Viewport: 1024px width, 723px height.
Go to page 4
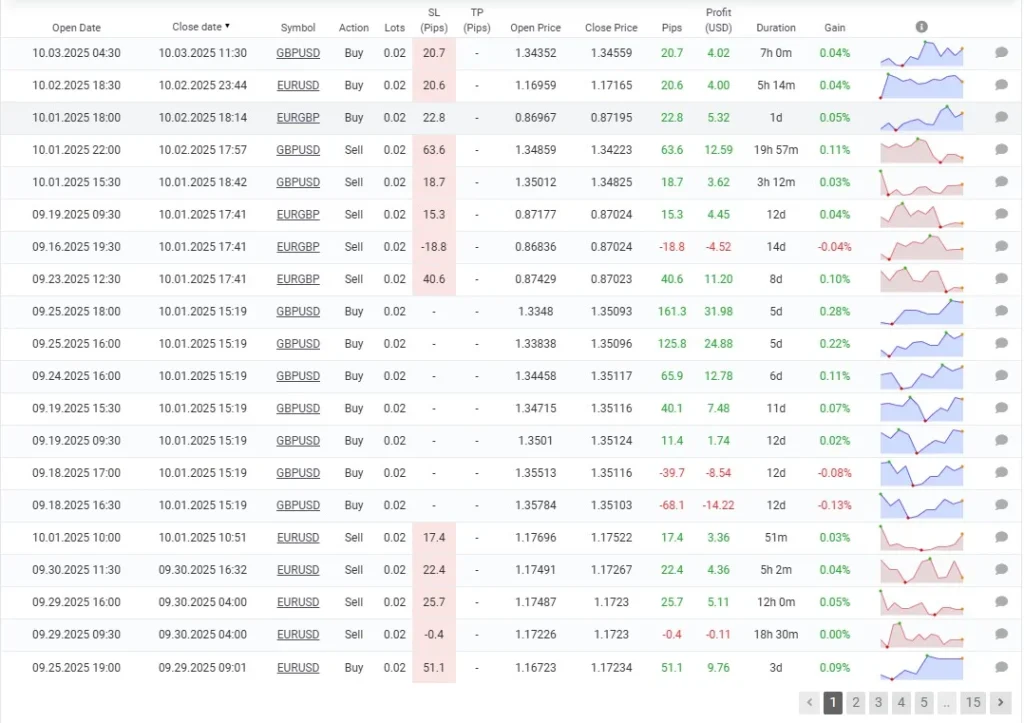[901, 703]
